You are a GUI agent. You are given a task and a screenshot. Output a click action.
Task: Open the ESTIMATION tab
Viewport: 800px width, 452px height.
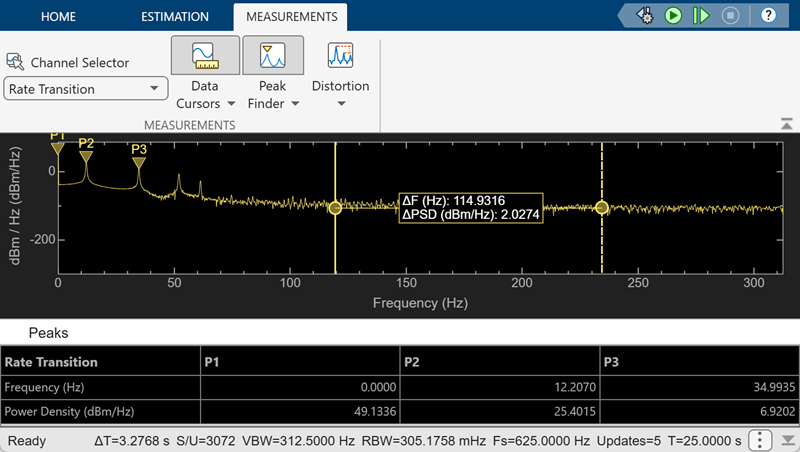tap(174, 17)
